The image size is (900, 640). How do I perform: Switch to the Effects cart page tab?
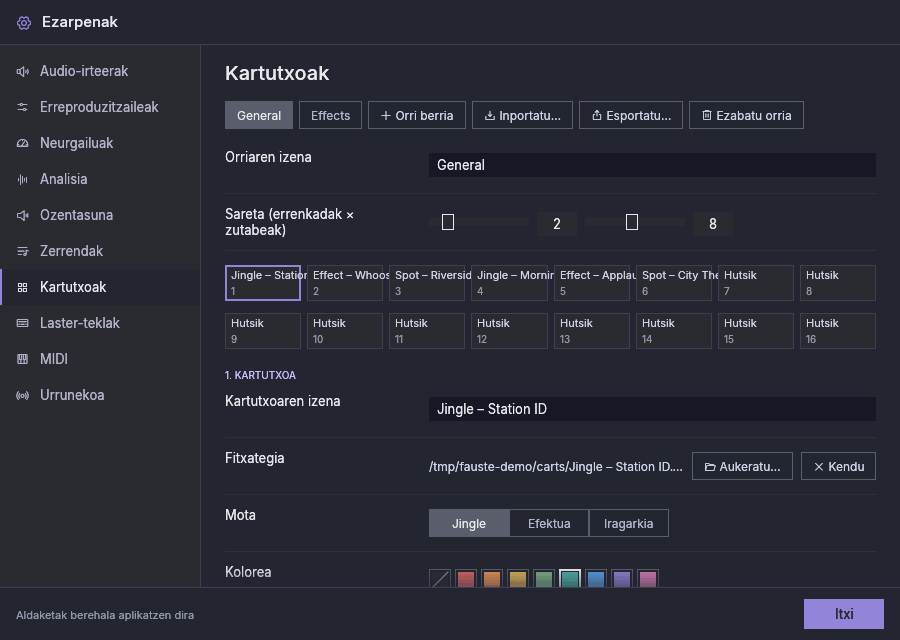(330, 115)
